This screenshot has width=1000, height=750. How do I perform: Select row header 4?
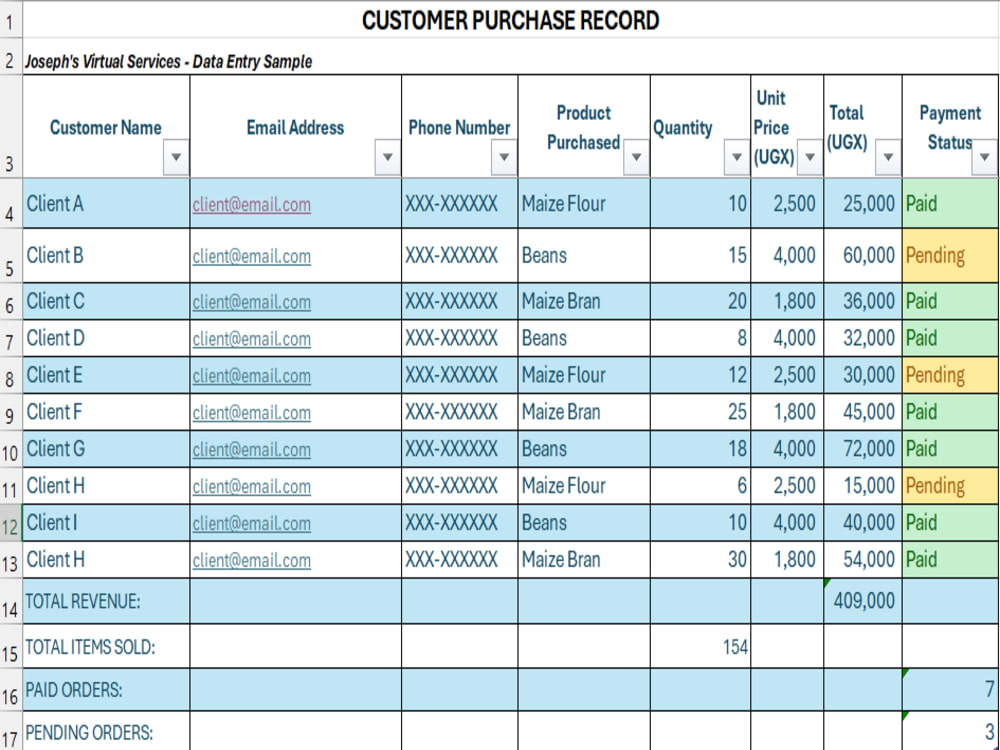click(10, 203)
